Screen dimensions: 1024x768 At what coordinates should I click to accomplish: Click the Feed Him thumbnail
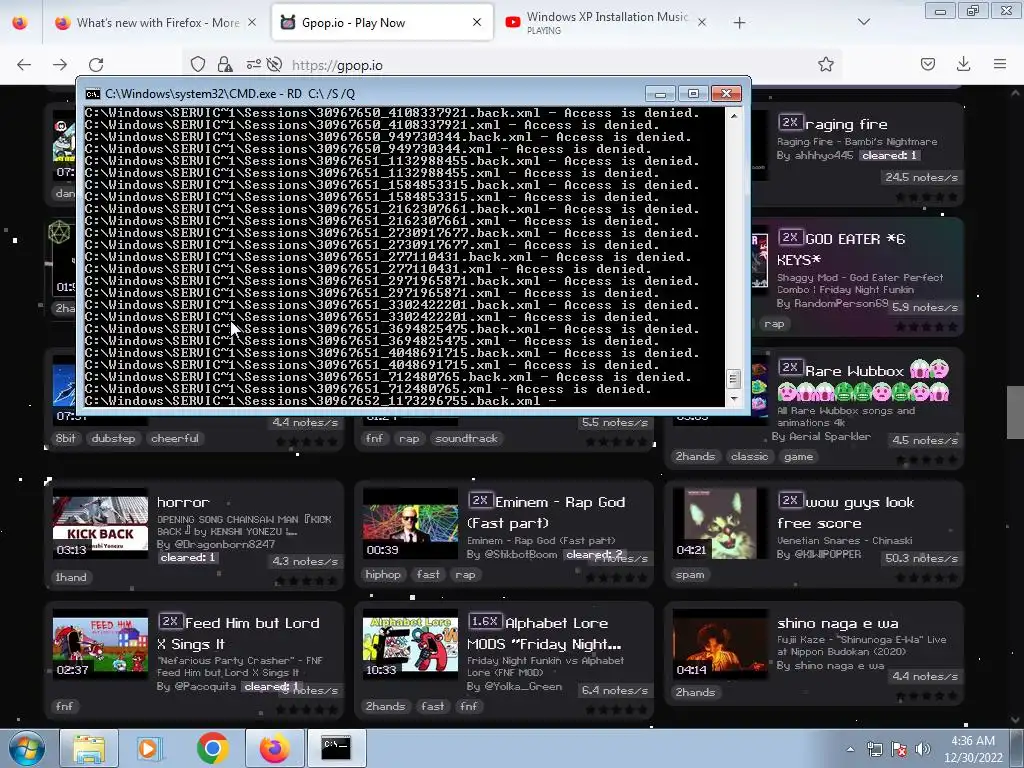pyautogui.click(x=101, y=645)
